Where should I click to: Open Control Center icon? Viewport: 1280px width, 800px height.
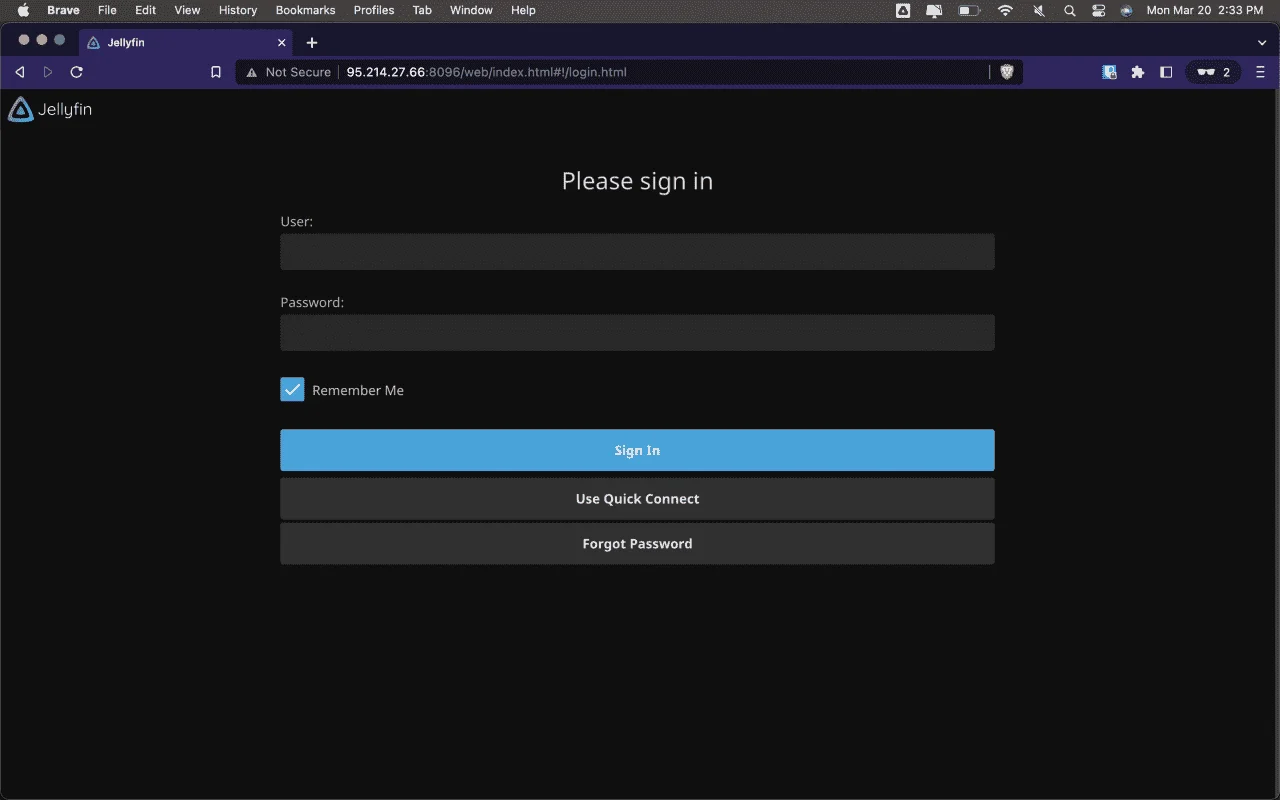tap(1098, 10)
